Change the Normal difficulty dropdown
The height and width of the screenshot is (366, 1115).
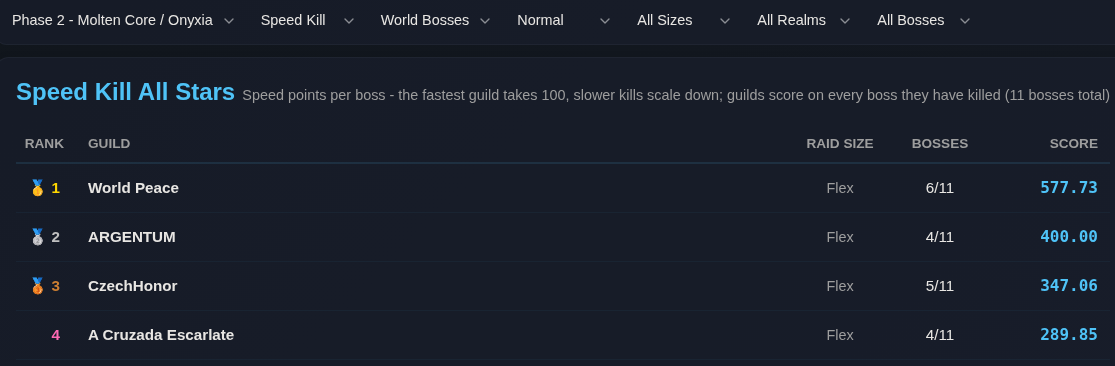563,21
